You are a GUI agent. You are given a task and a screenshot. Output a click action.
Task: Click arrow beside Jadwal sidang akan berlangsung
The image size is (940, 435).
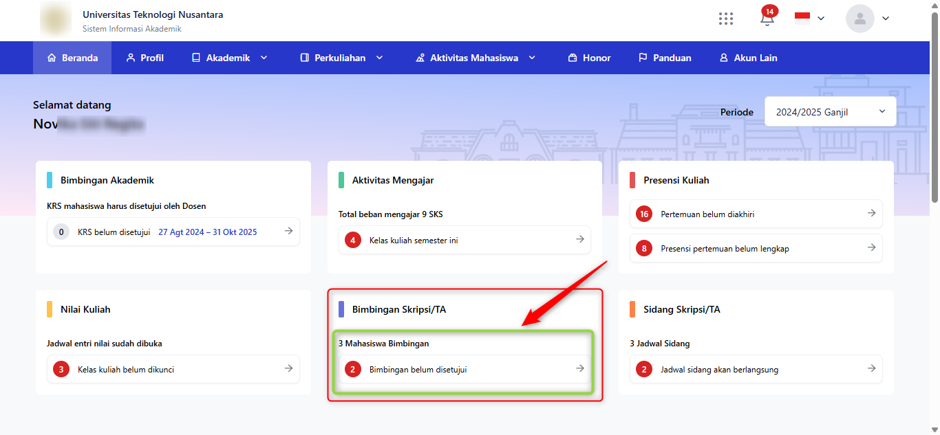pyautogui.click(x=871, y=369)
